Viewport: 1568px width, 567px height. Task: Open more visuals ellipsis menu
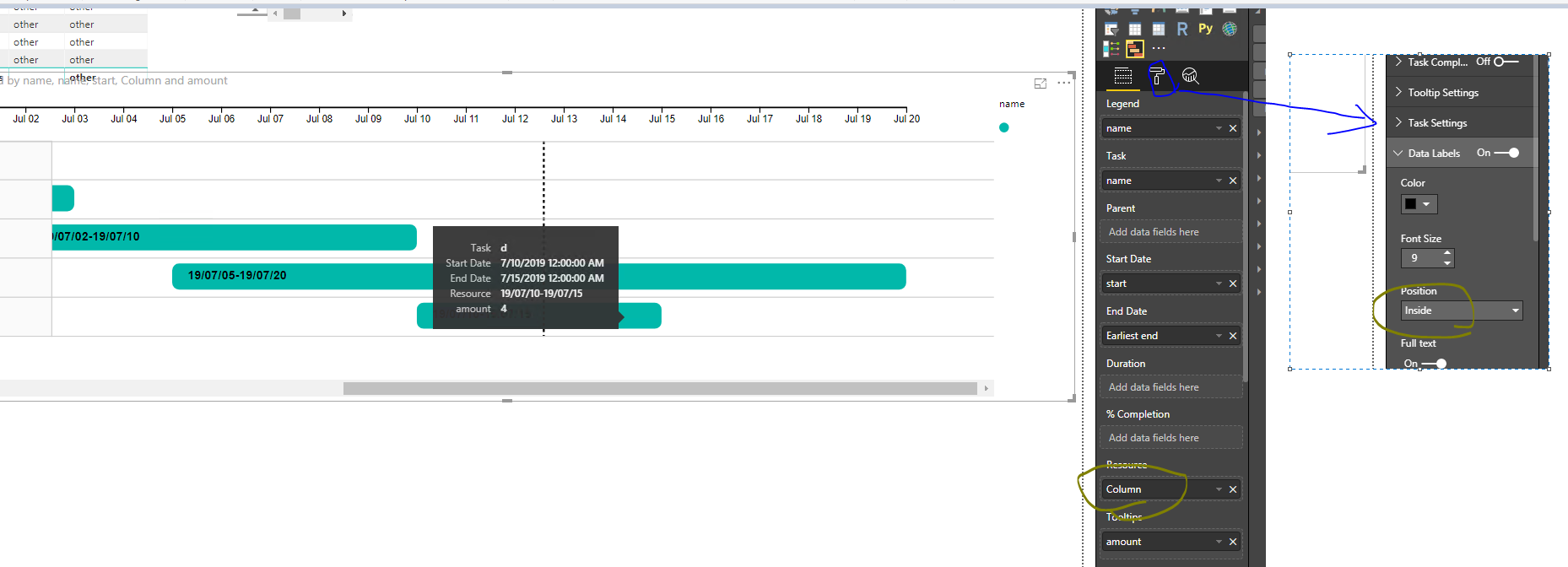tap(1159, 48)
